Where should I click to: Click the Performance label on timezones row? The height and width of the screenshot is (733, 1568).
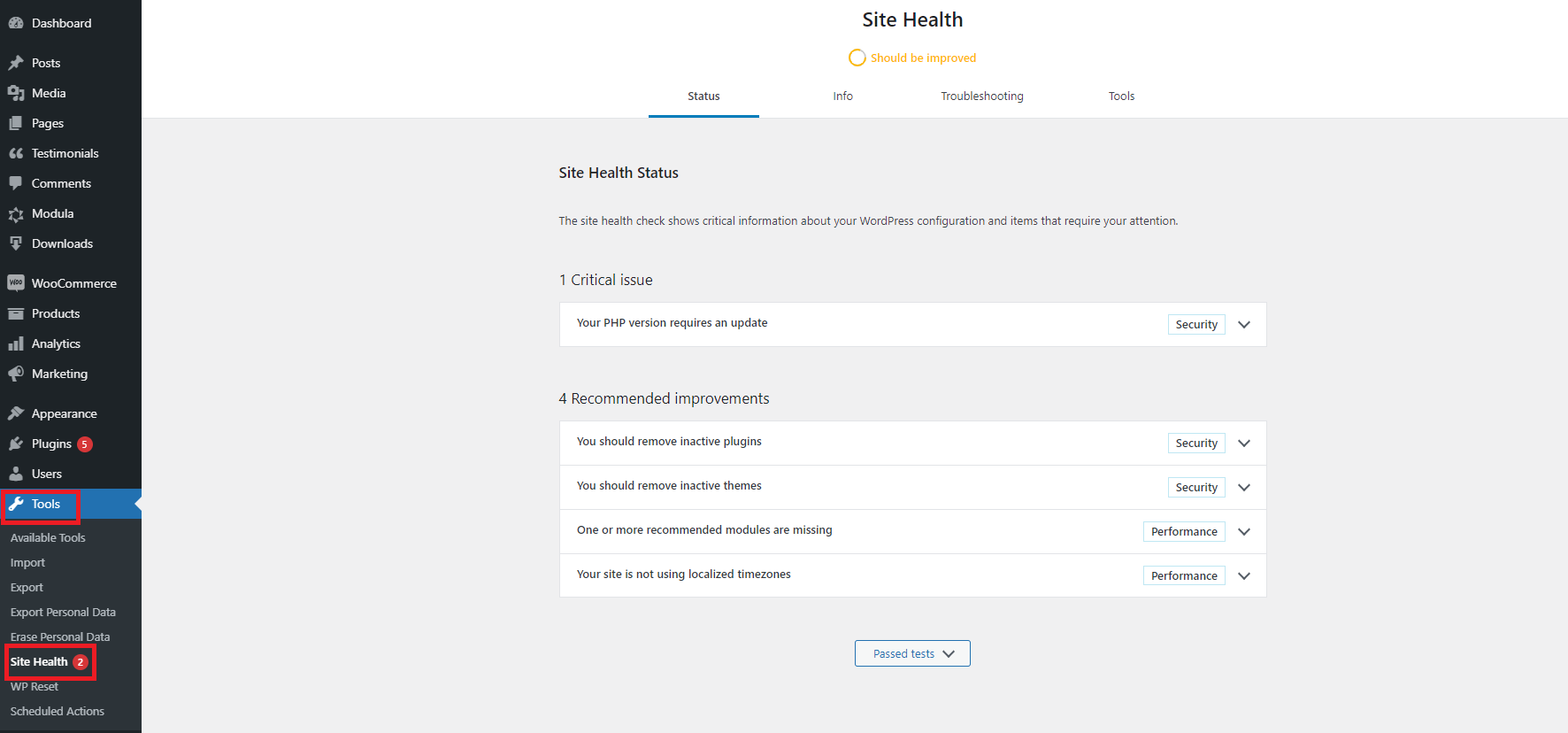[1184, 576]
